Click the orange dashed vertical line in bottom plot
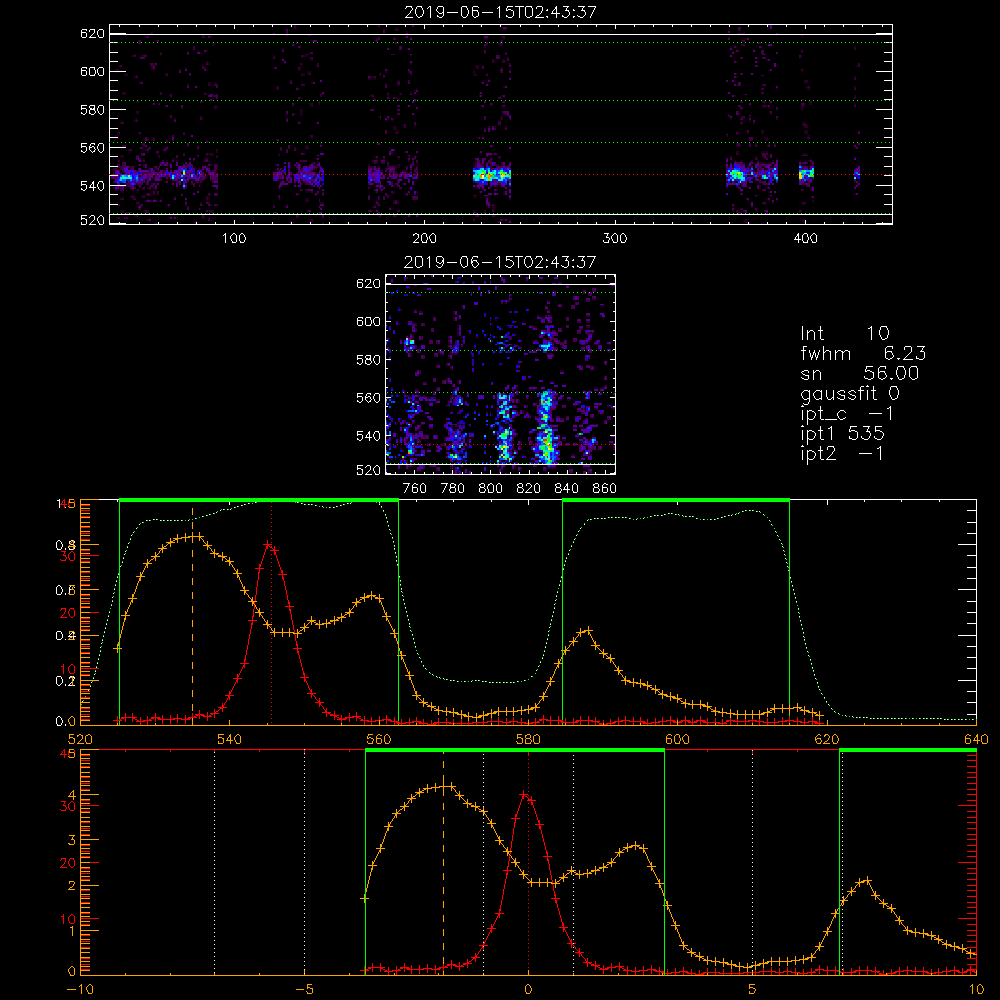Image resolution: width=1000 pixels, height=1000 pixels. click(444, 864)
